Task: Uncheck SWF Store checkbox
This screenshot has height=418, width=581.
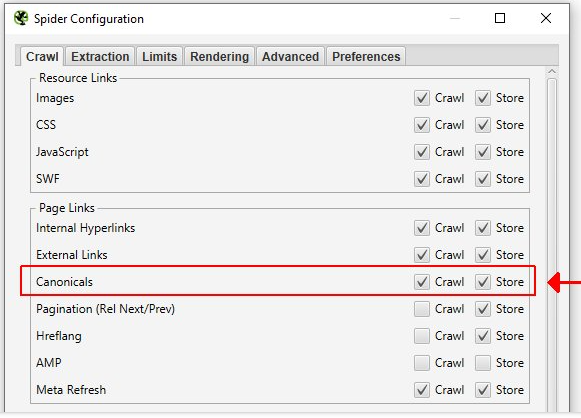Action: pos(483,179)
